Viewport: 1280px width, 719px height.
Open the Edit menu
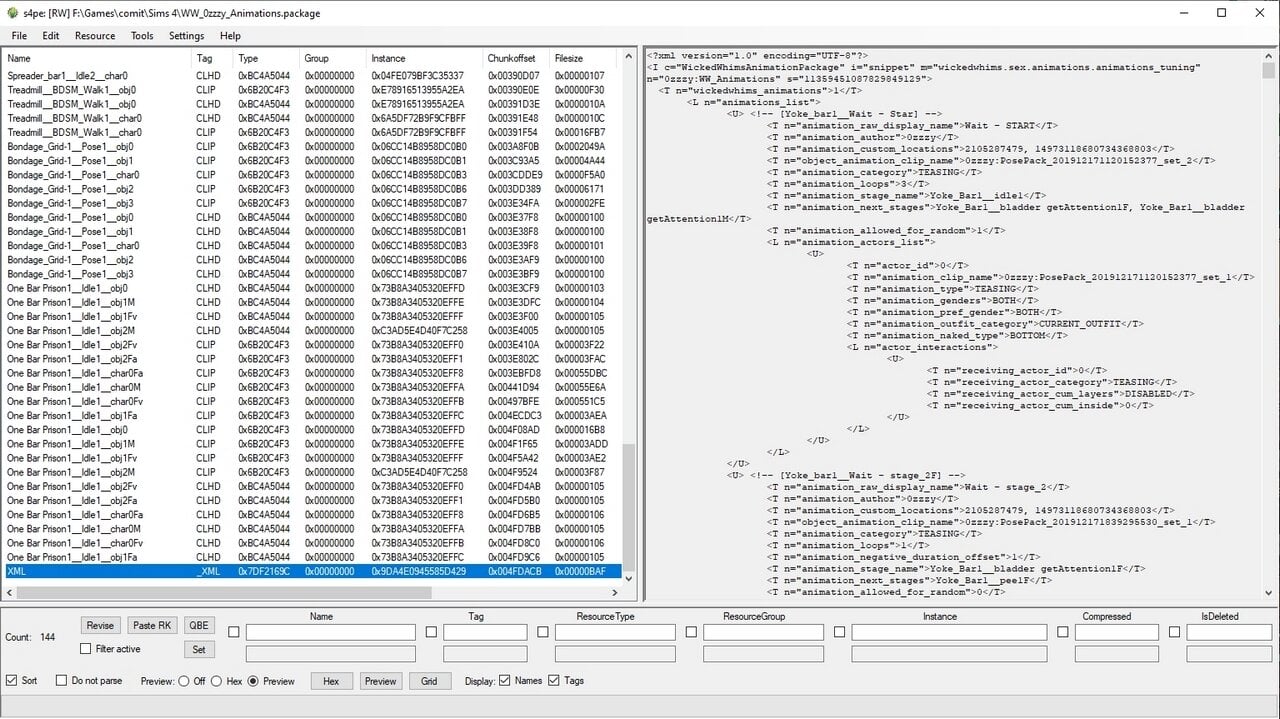pos(50,36)
